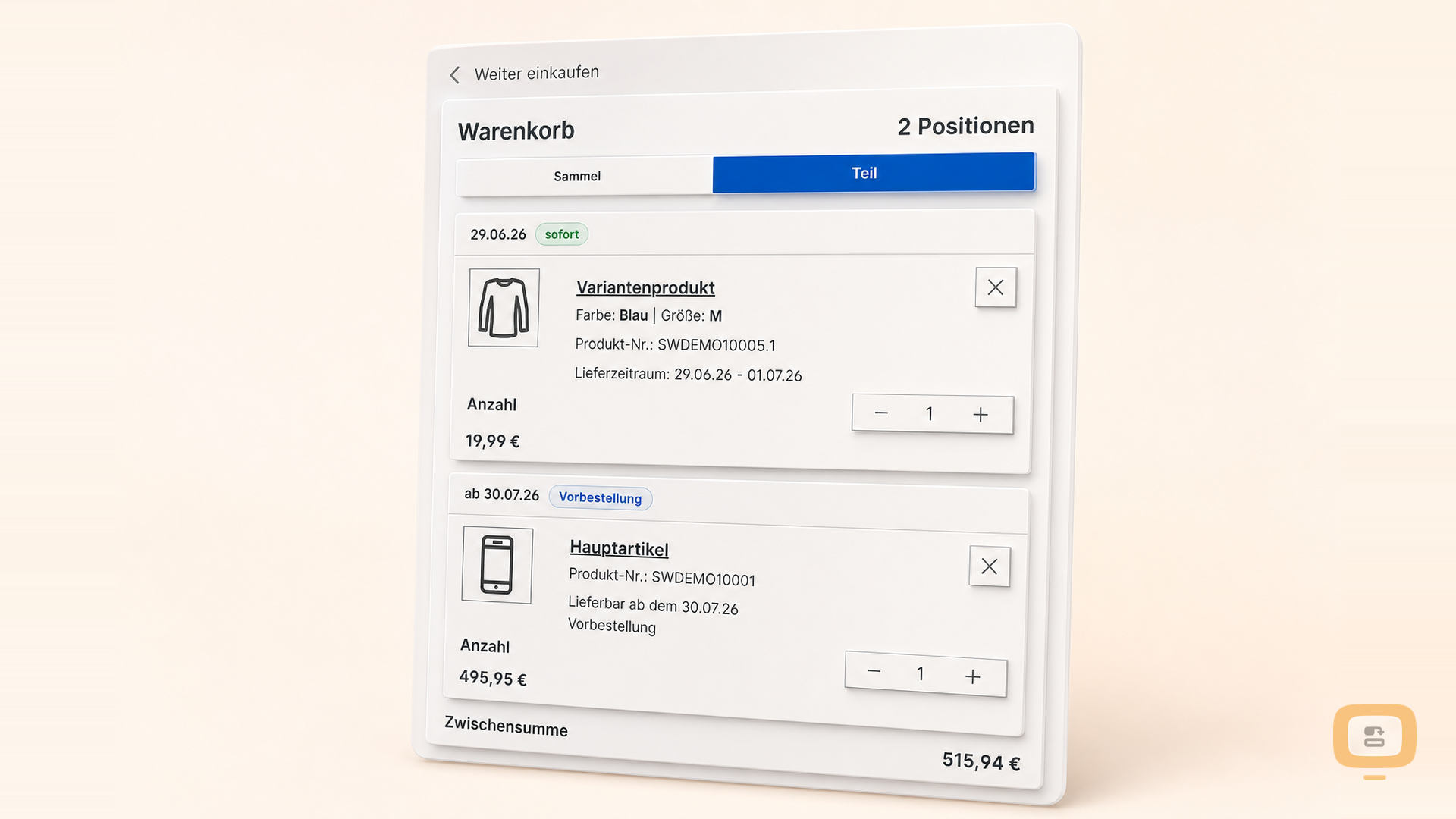Click the quantity field of Variantenprodukt
The height and width of the screenshot is (819, 1456).
pos(930,414)
